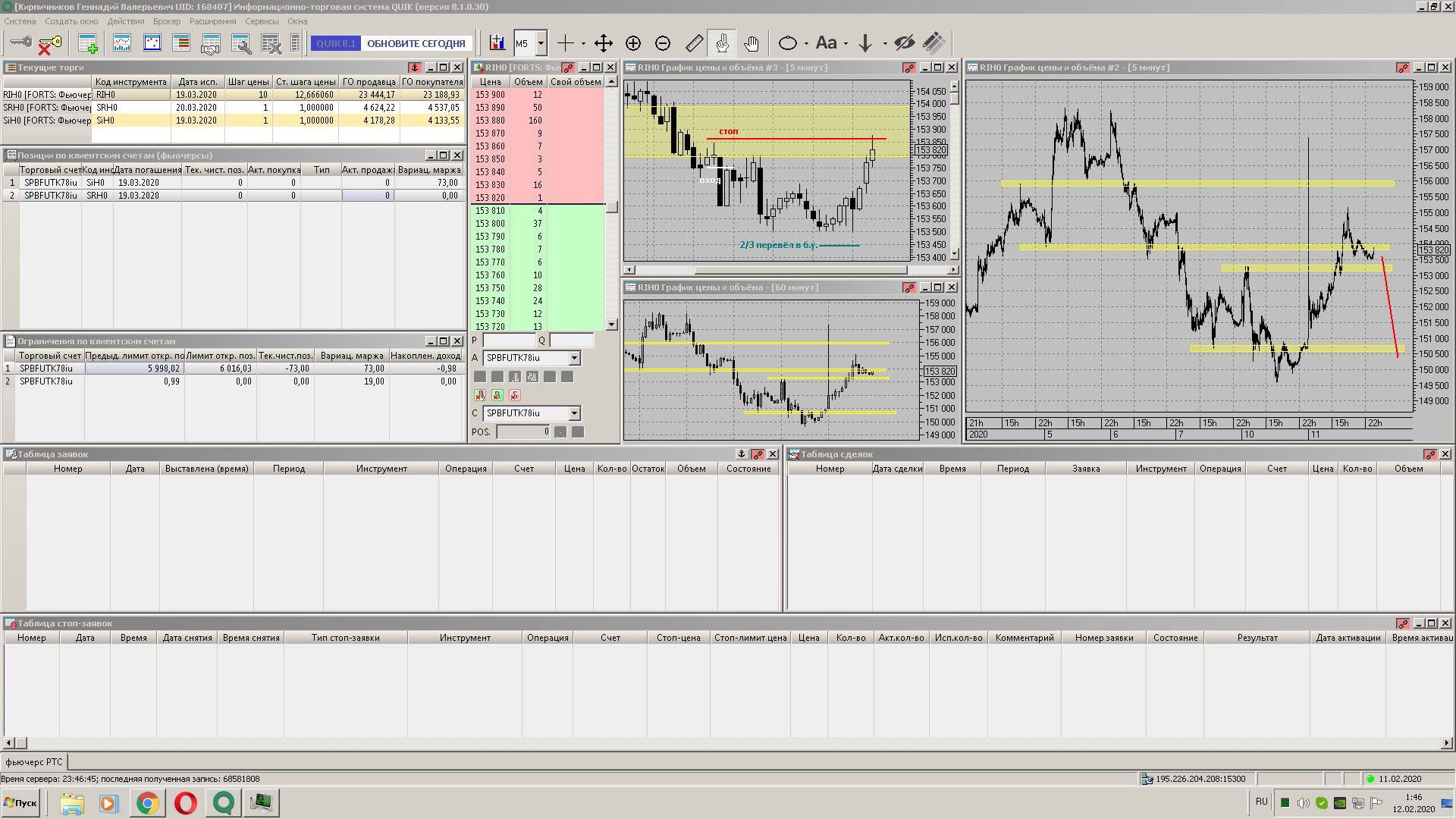Expand account A SPBFUTK78iu dropdown
1456x819 pixels.
(574, 358)
